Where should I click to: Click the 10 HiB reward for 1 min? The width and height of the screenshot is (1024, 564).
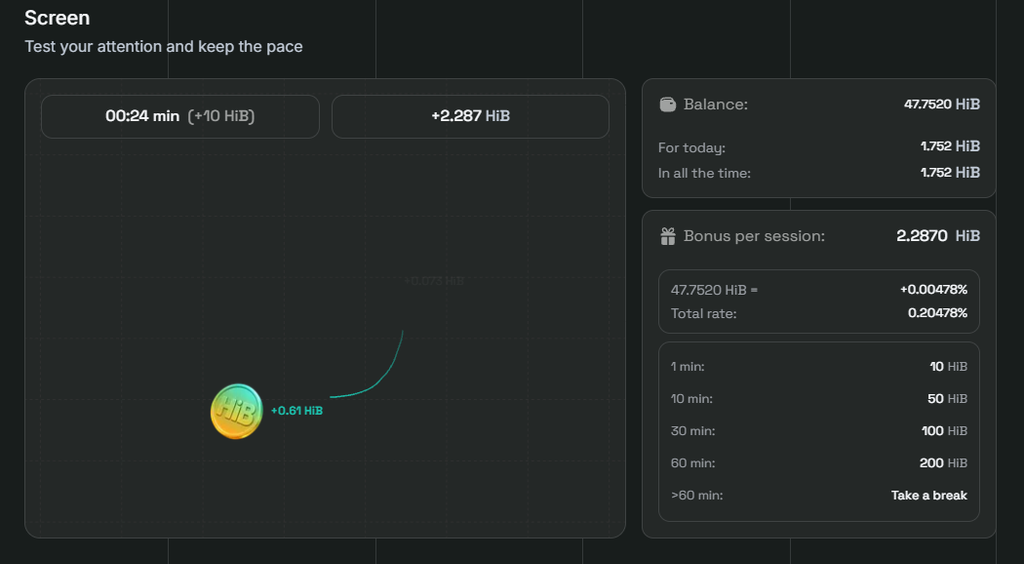[949, 367]
